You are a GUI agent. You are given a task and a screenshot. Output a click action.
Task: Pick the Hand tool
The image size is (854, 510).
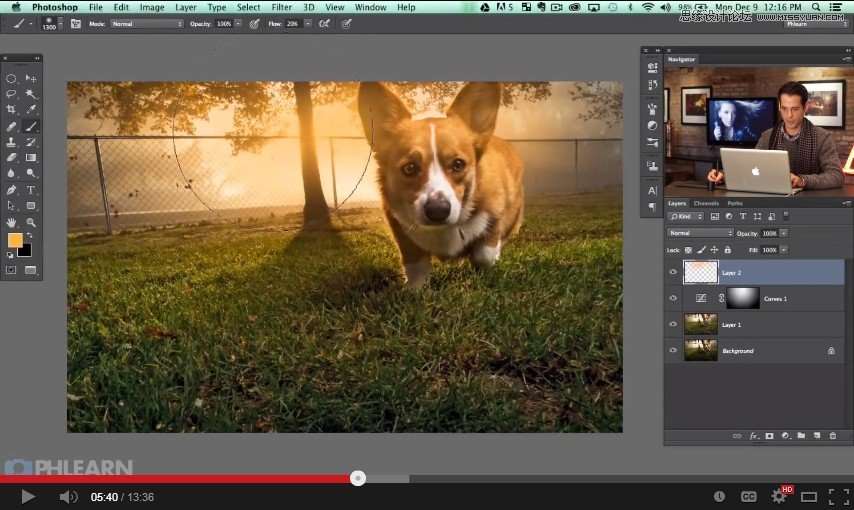tap(11, 221)
